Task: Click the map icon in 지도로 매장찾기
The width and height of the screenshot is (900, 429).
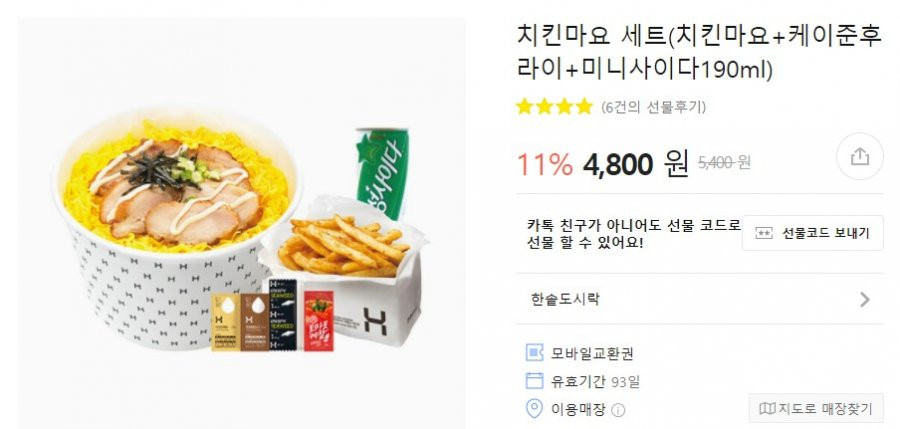Action: point(767,409)
